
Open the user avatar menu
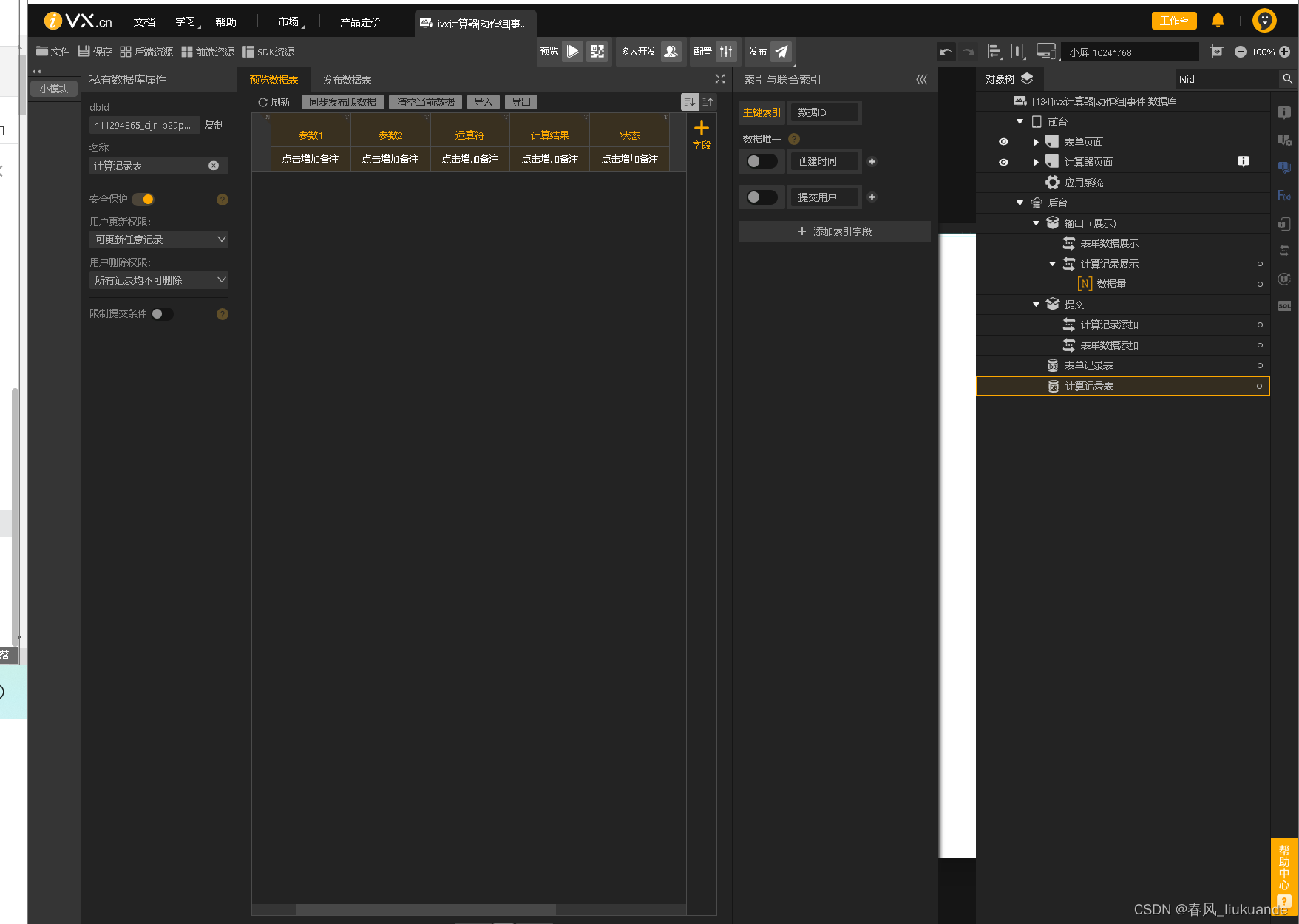pyautogui.click(x=1264, y=21)
